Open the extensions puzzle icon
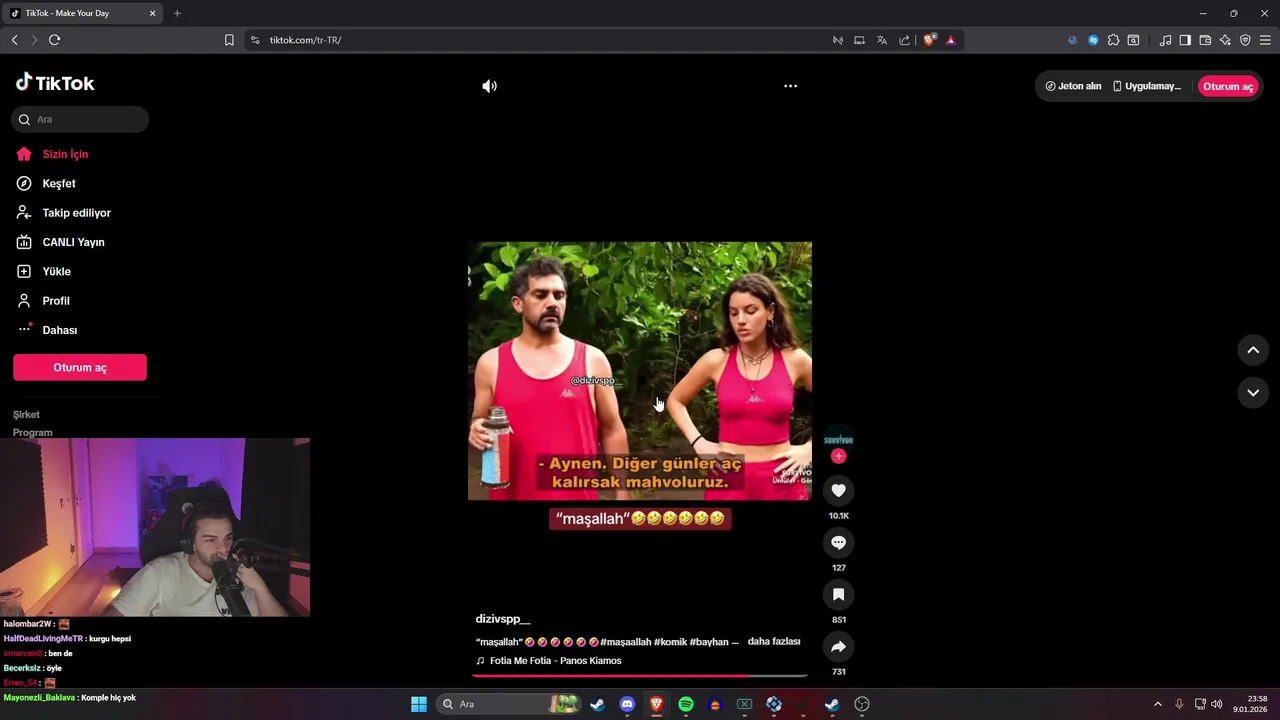 [x=1113, y=40]
